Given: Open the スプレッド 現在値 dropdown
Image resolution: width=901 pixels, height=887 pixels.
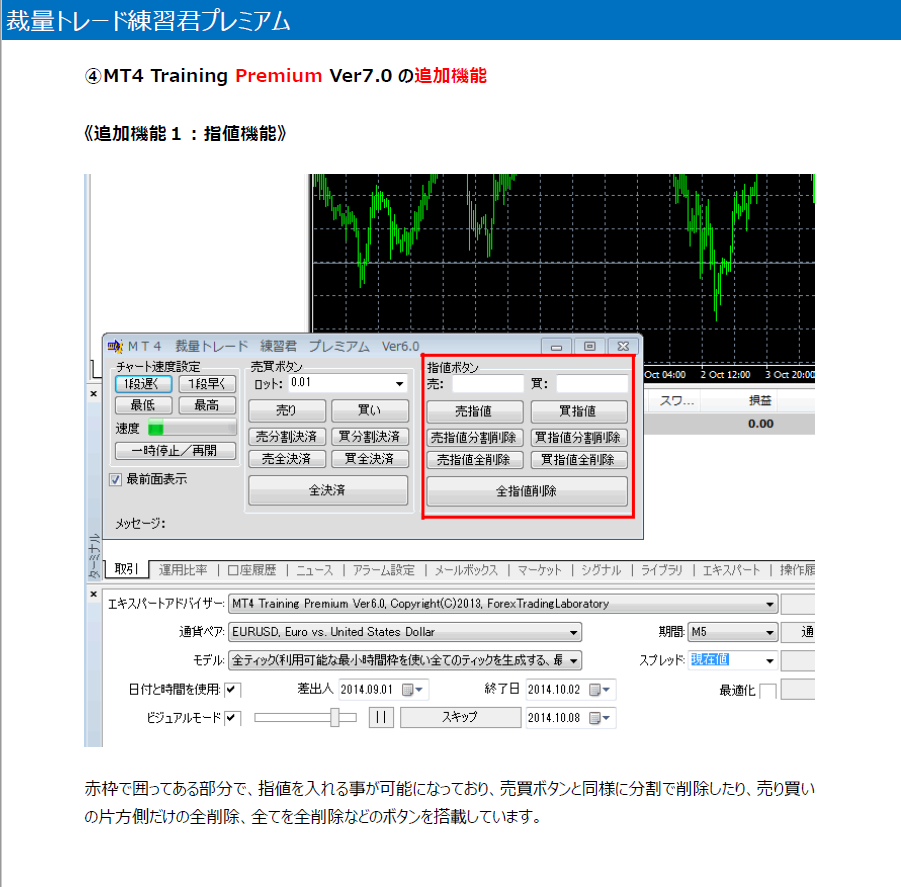Looking at the screenshot, I should click(x=733, y=660).
